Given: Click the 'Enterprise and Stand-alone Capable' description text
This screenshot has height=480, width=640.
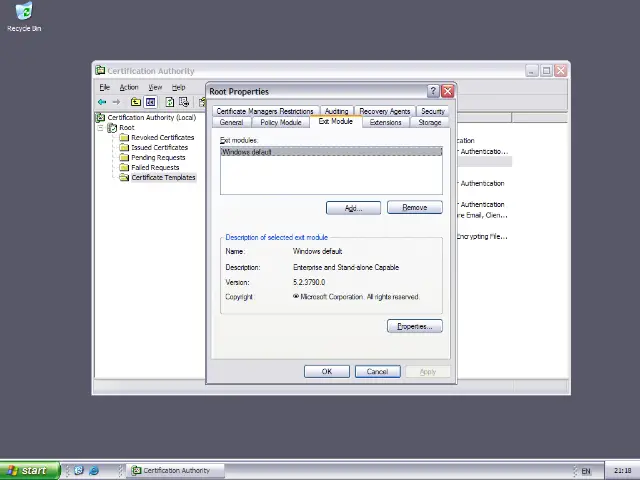Looking at the screenshot, I should (346, 267).
